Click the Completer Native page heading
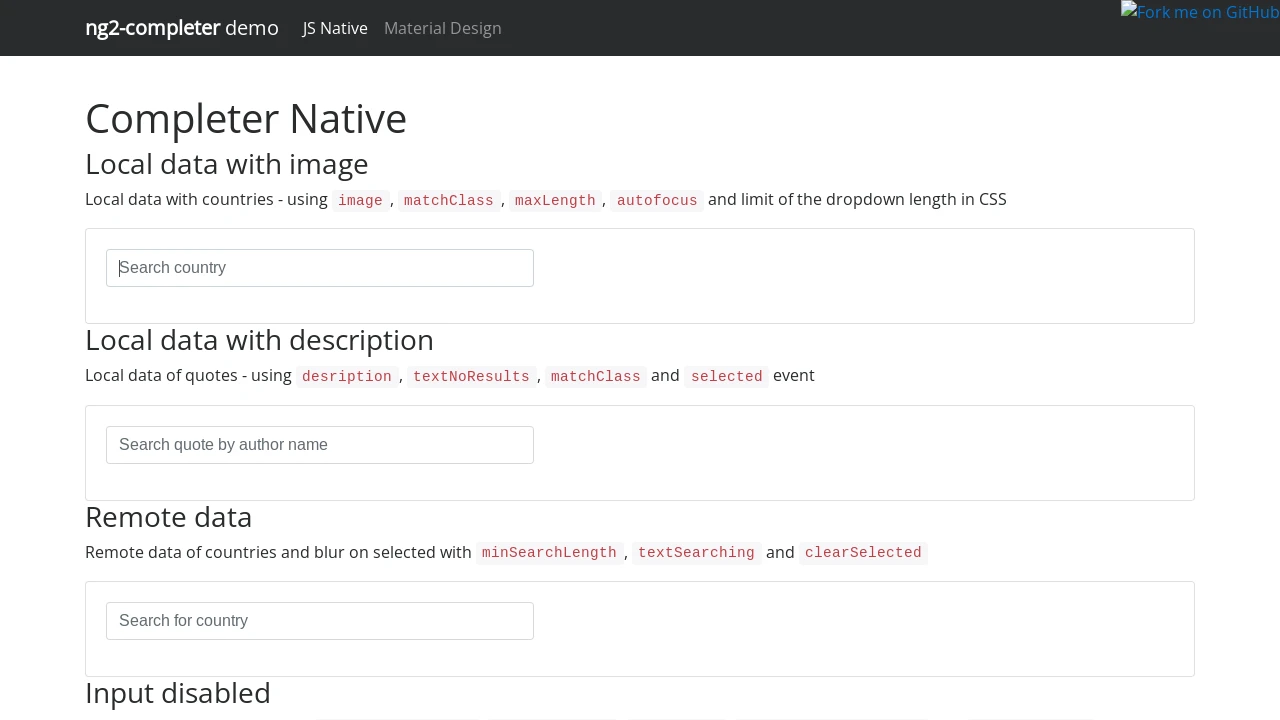 tap(246, 118)
